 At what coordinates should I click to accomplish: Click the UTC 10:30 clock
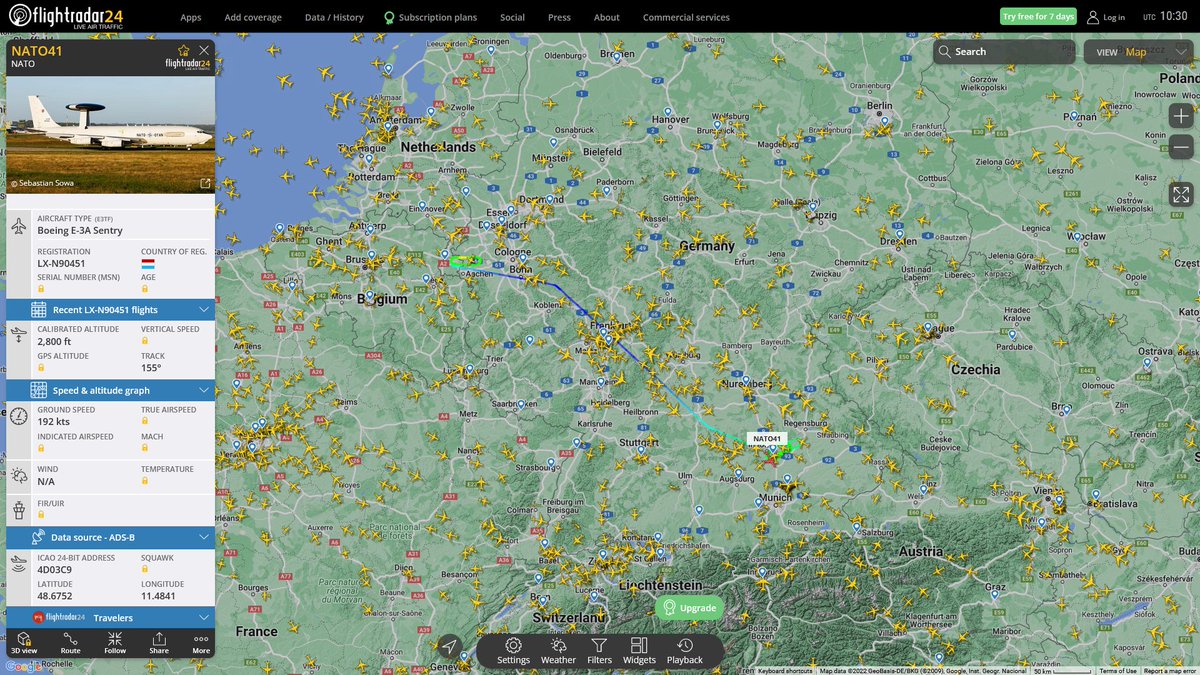click(1166, 16)
